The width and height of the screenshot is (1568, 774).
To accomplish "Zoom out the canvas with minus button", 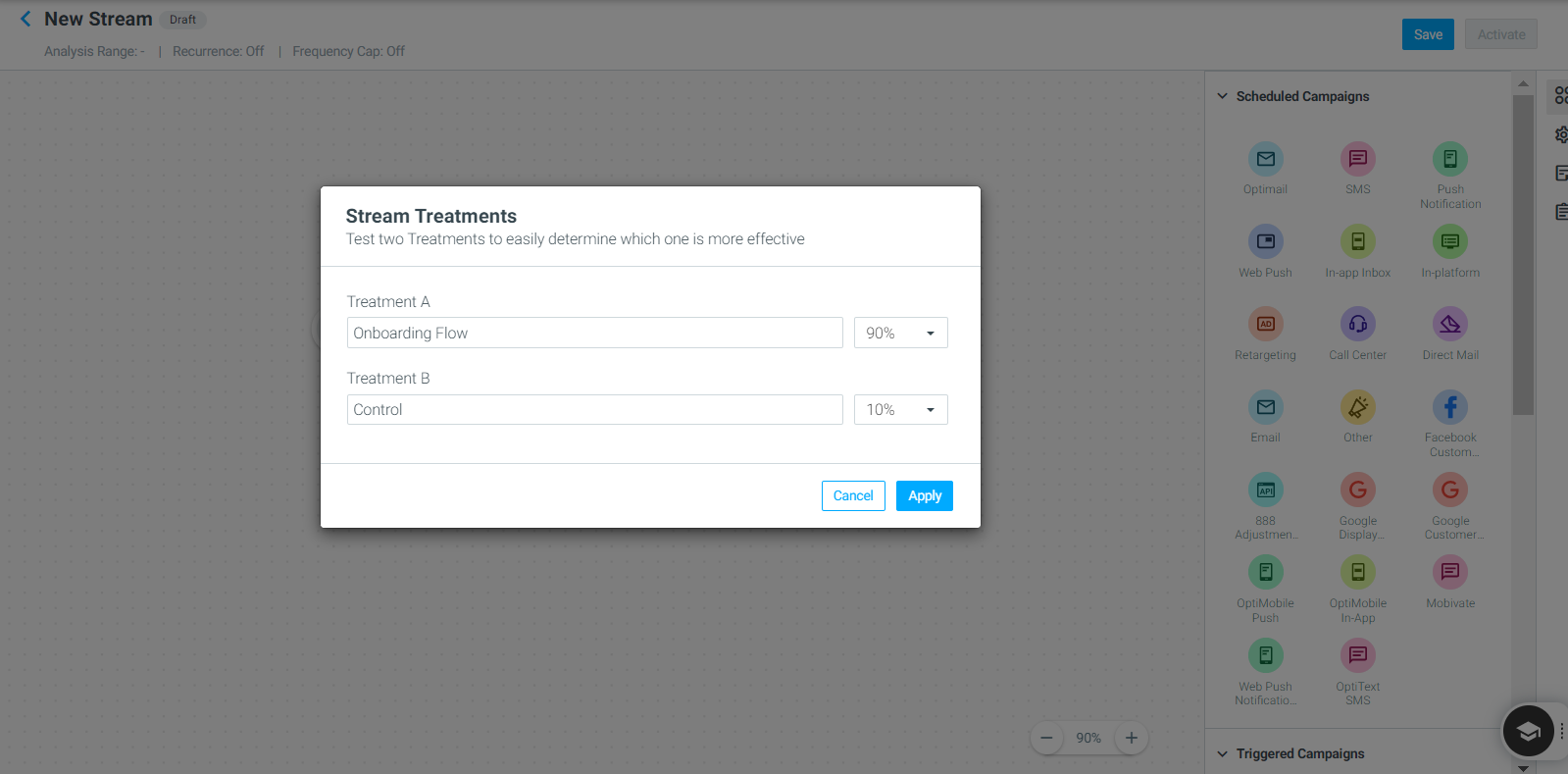I will click(1046, 738).
